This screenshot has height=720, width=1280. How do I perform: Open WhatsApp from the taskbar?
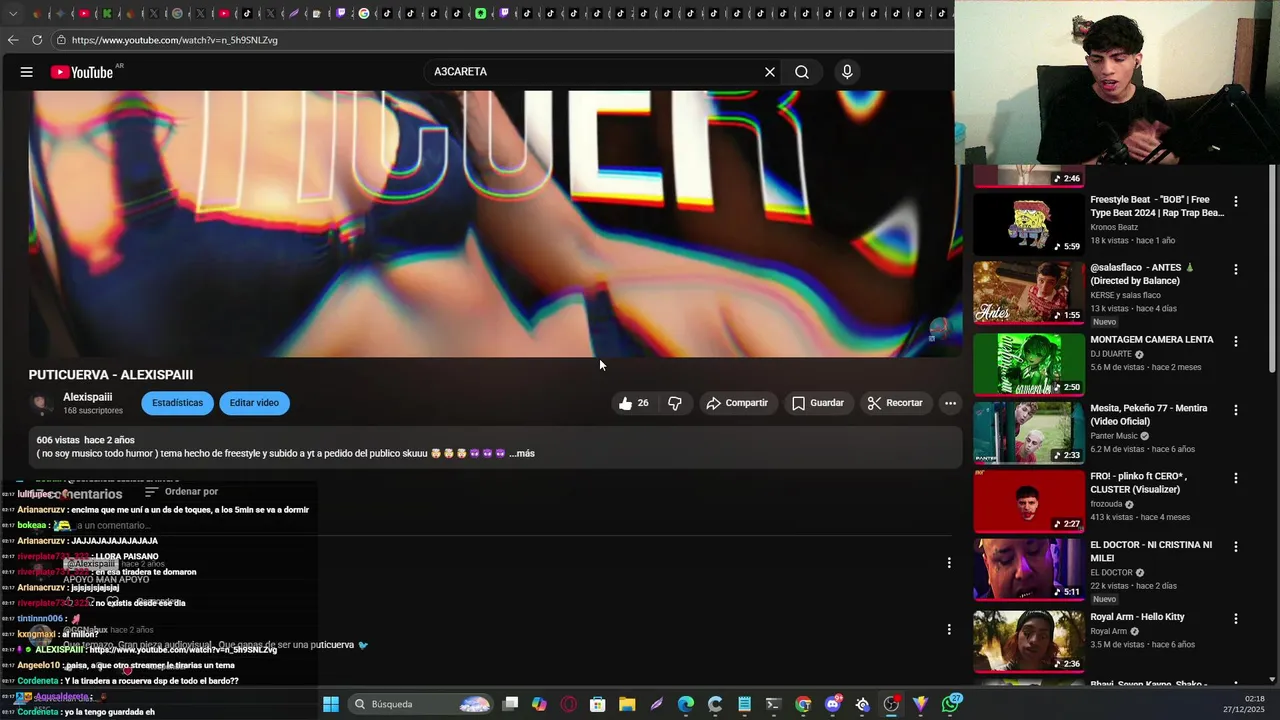[950, 704]
